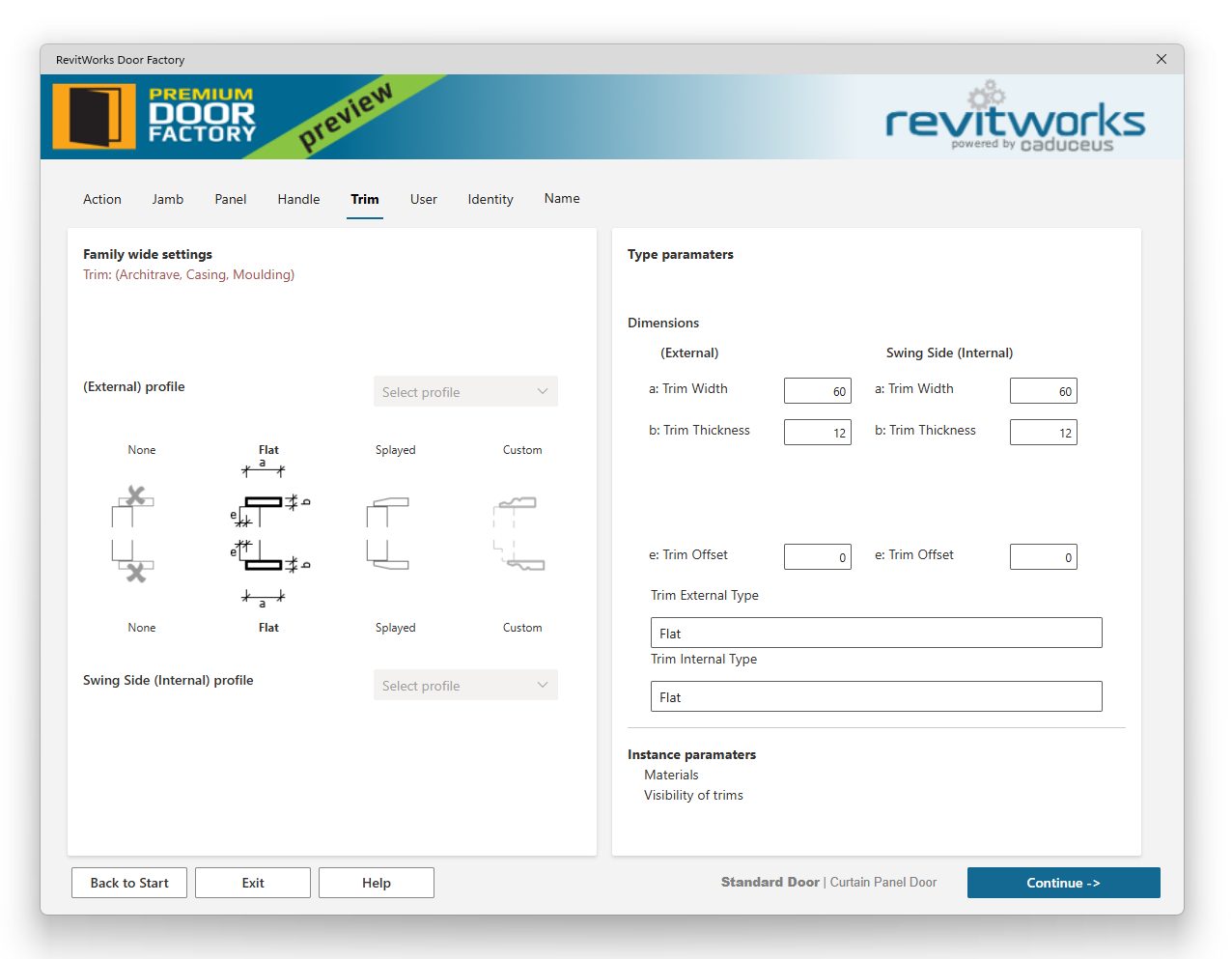Select the None trim profile icon
The image size is (1232, 959).
(x=134, y=534)
